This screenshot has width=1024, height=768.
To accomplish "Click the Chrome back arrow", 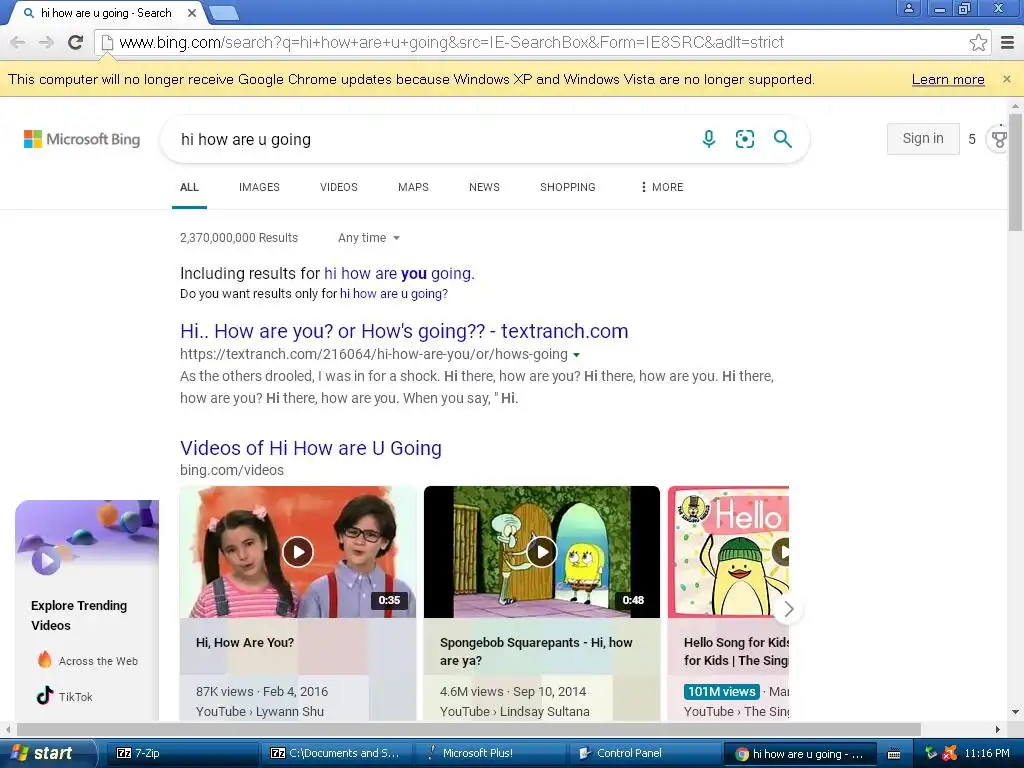I will 18,42.
